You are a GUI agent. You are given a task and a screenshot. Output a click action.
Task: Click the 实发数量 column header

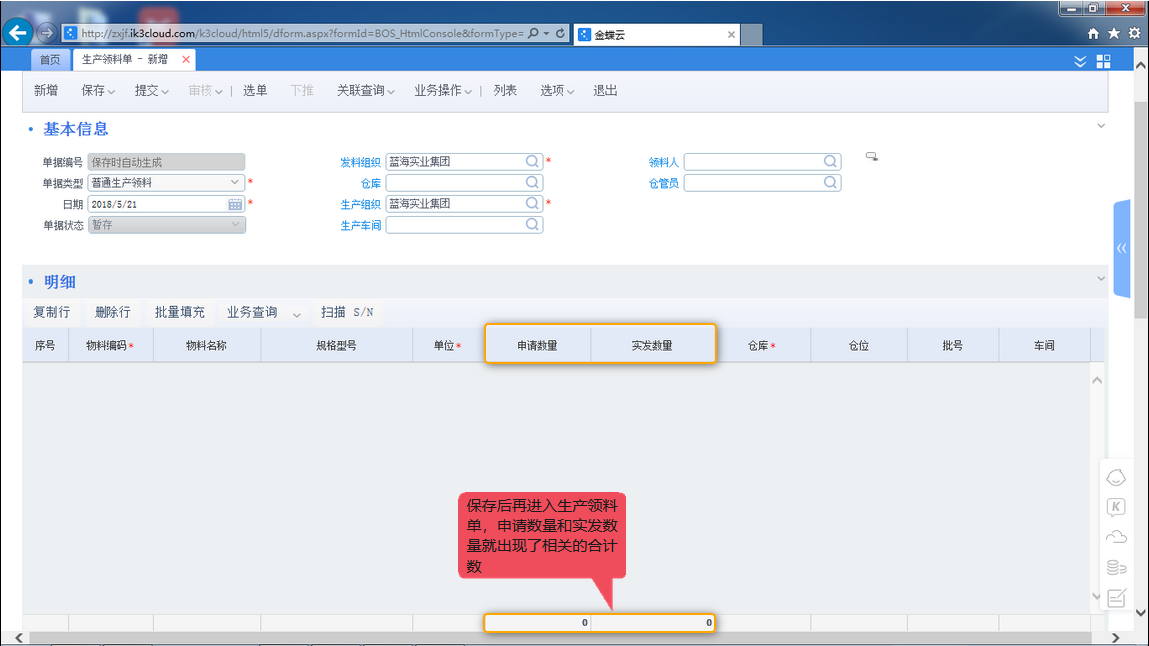coord(652,345)
